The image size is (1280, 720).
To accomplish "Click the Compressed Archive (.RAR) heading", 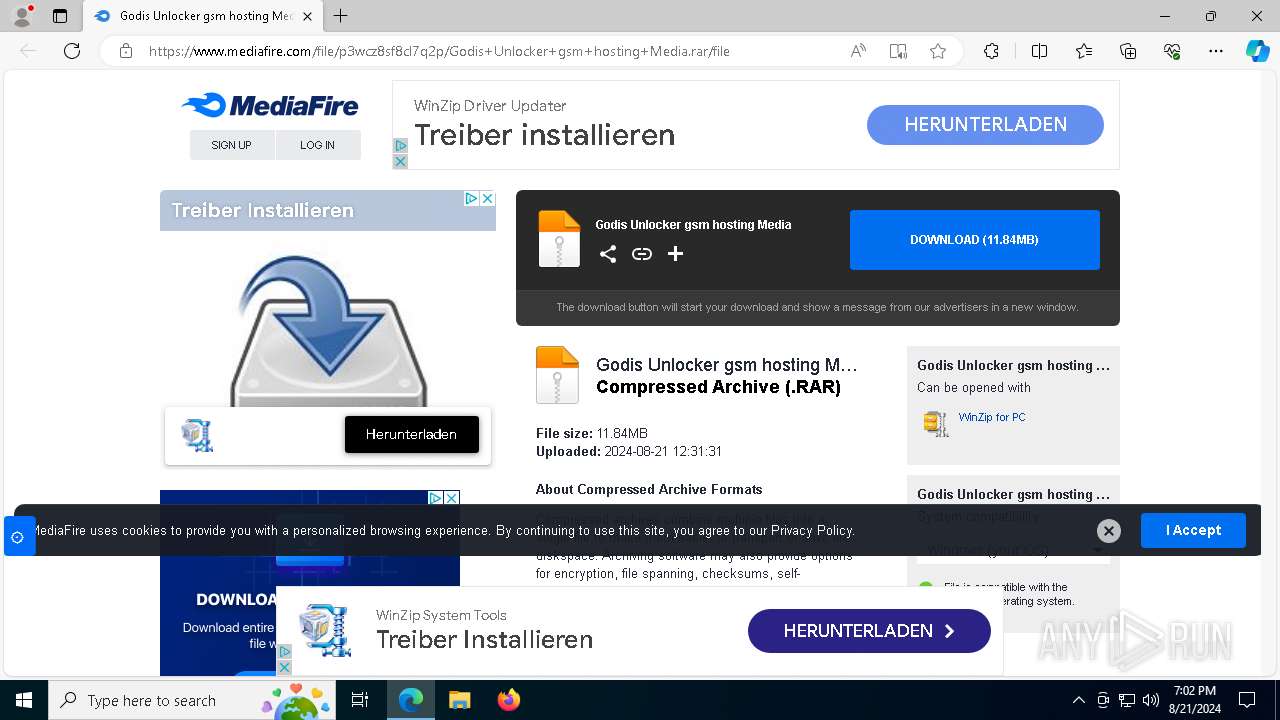I will click(x=718, y=387).
